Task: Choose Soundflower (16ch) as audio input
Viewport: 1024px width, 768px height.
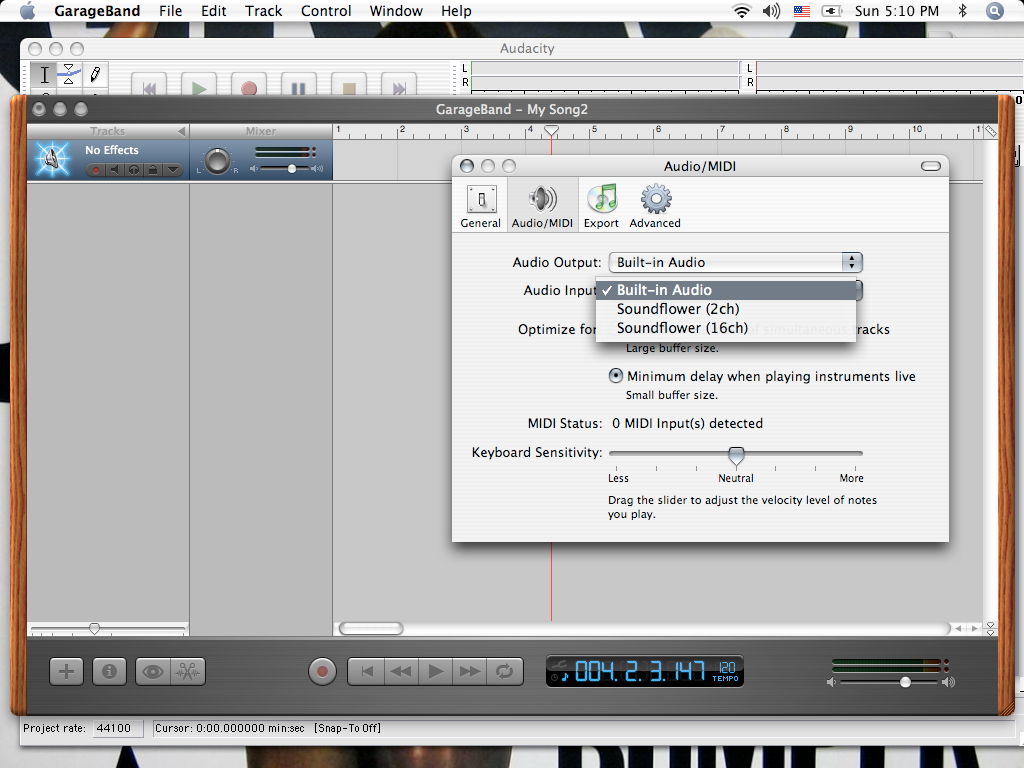Action: [726, 328]
